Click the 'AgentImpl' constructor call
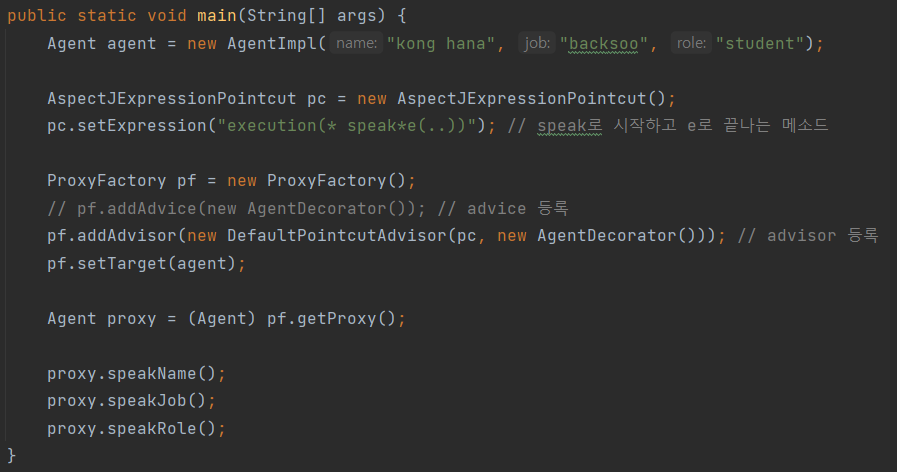Viewport: 897px width, 472px height. click(272, 43)
